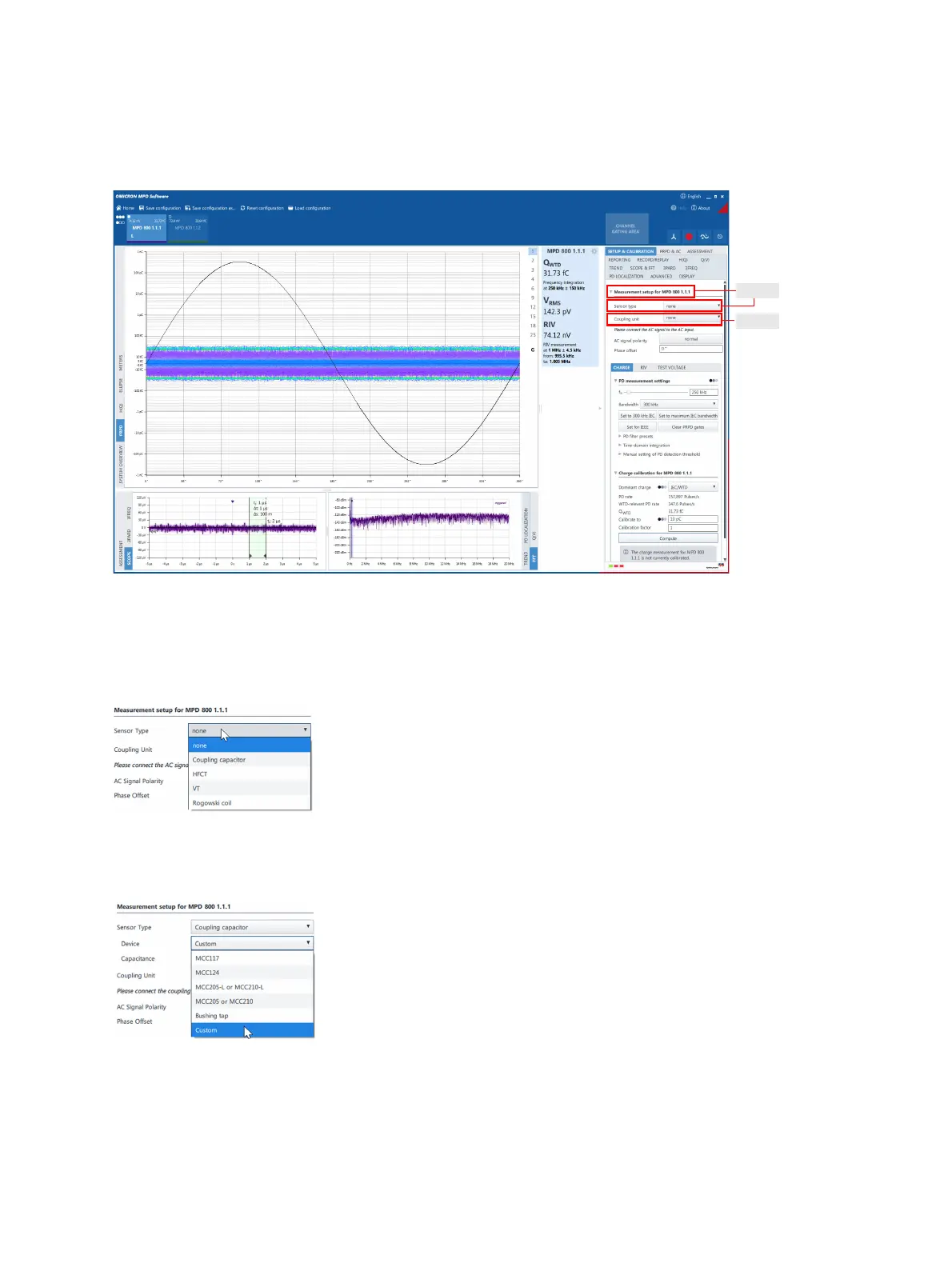952x1267 pixels.
Task: Choose MCC117 in the Device list
Action: [253, 958]
